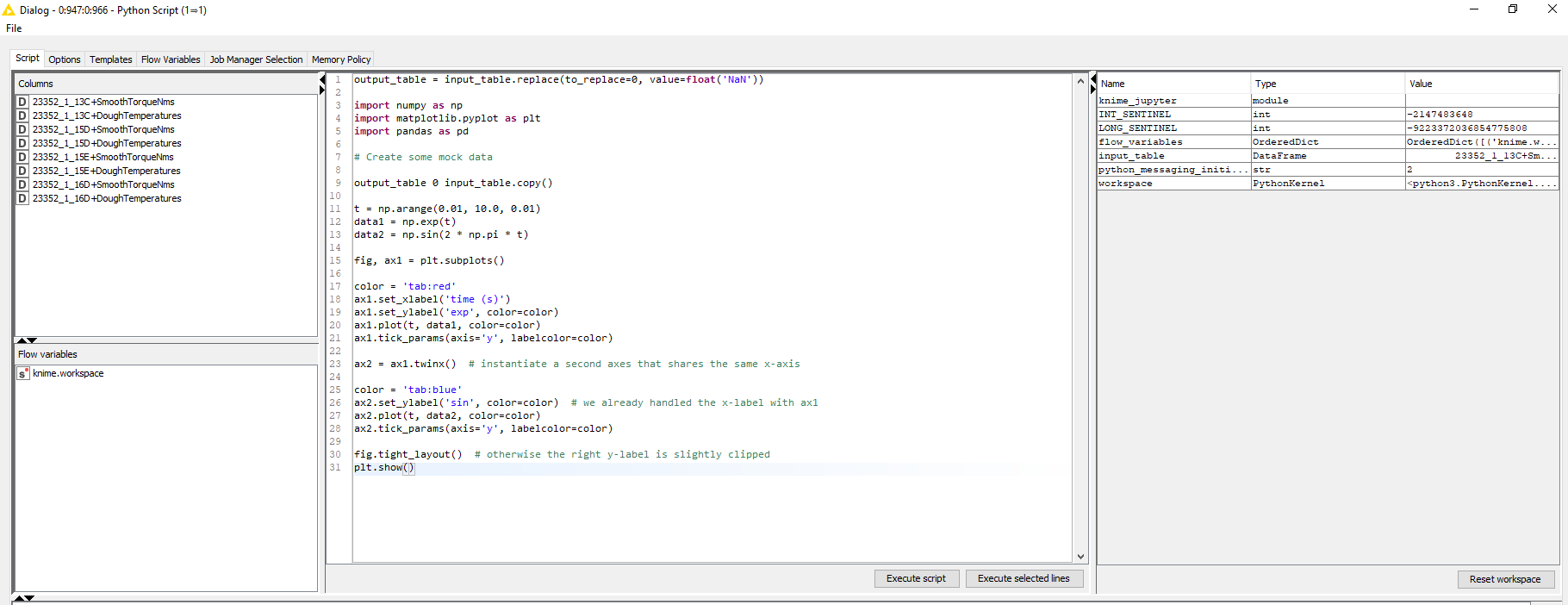Select column 23352_1_15D+DoughTemperatures
This screenshot has width=1568, height=605.
coord(107,143)
